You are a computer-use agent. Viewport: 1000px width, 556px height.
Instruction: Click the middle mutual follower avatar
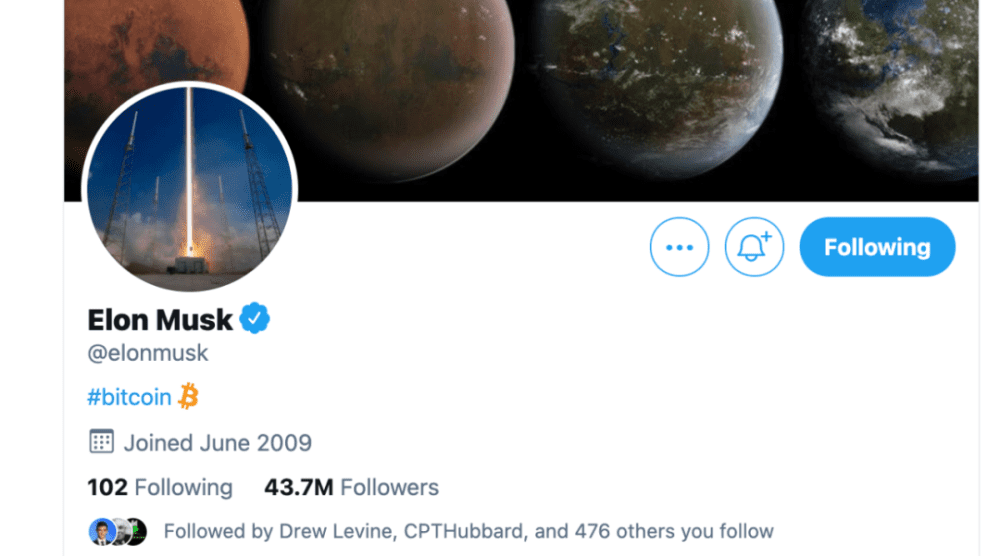coord(119,531)
